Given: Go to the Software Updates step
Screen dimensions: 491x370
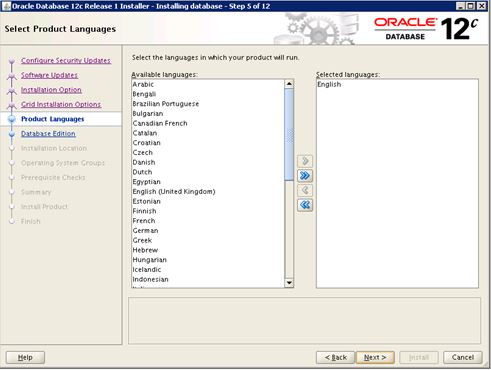Looking at the screenshot, I should (49, 75).
